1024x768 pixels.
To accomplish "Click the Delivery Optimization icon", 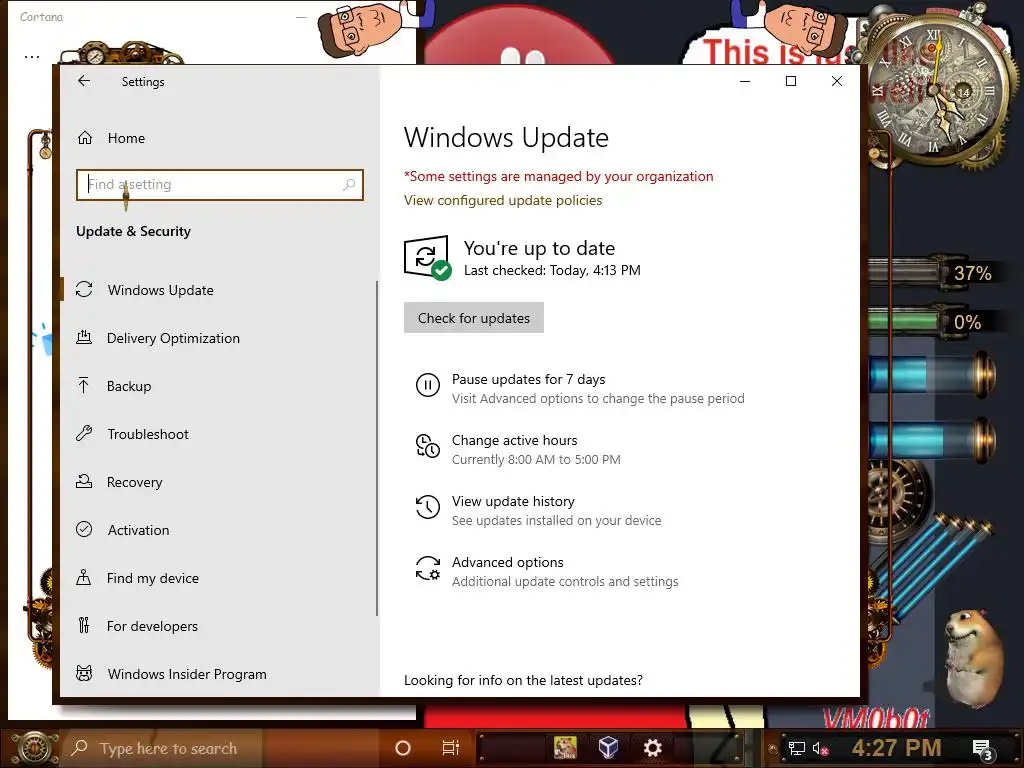I will coord(84,338).
